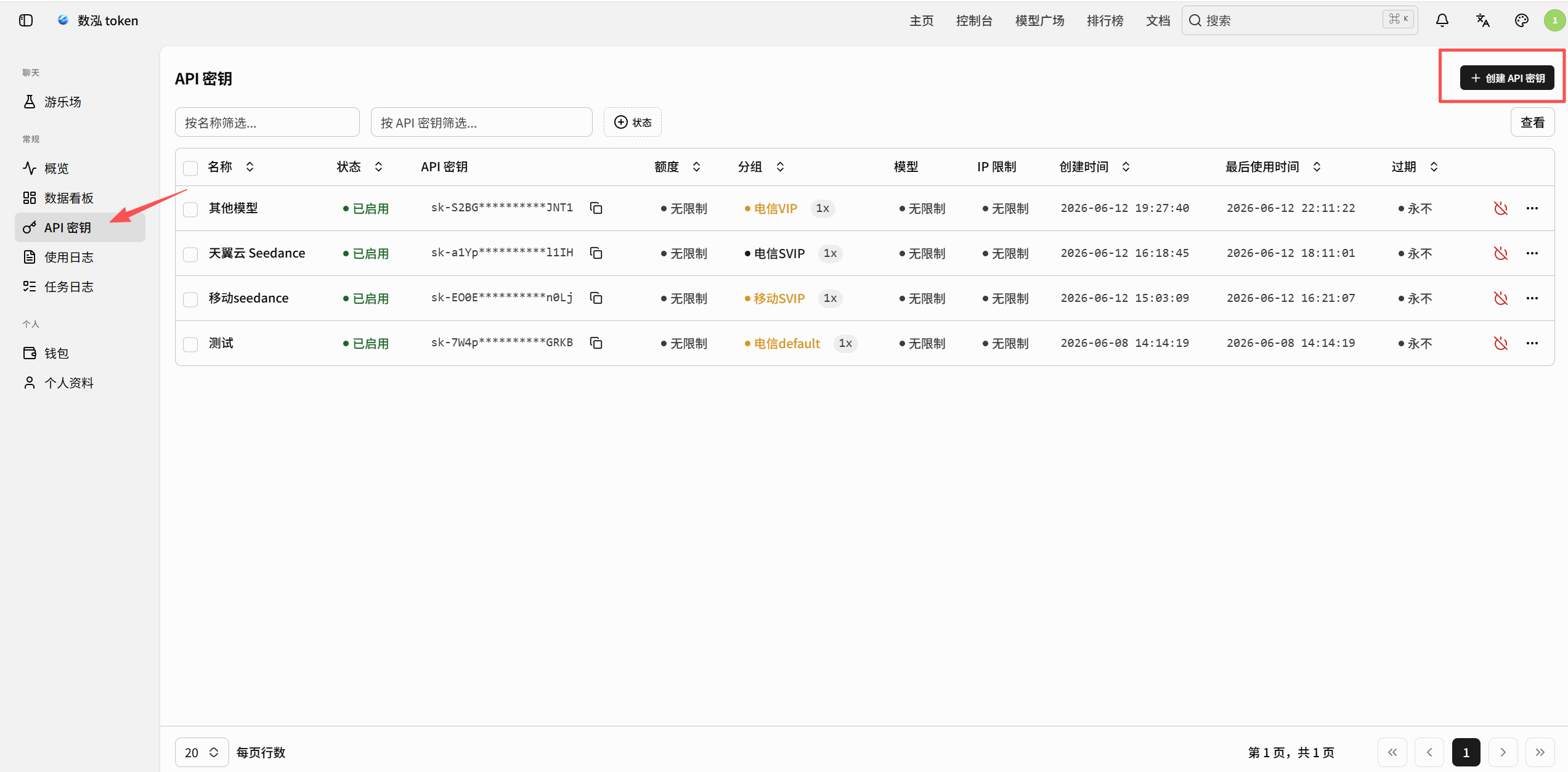1568x772 pixels.
Task: Click 创建 API 密钥 button
Action: [1507, 78]
